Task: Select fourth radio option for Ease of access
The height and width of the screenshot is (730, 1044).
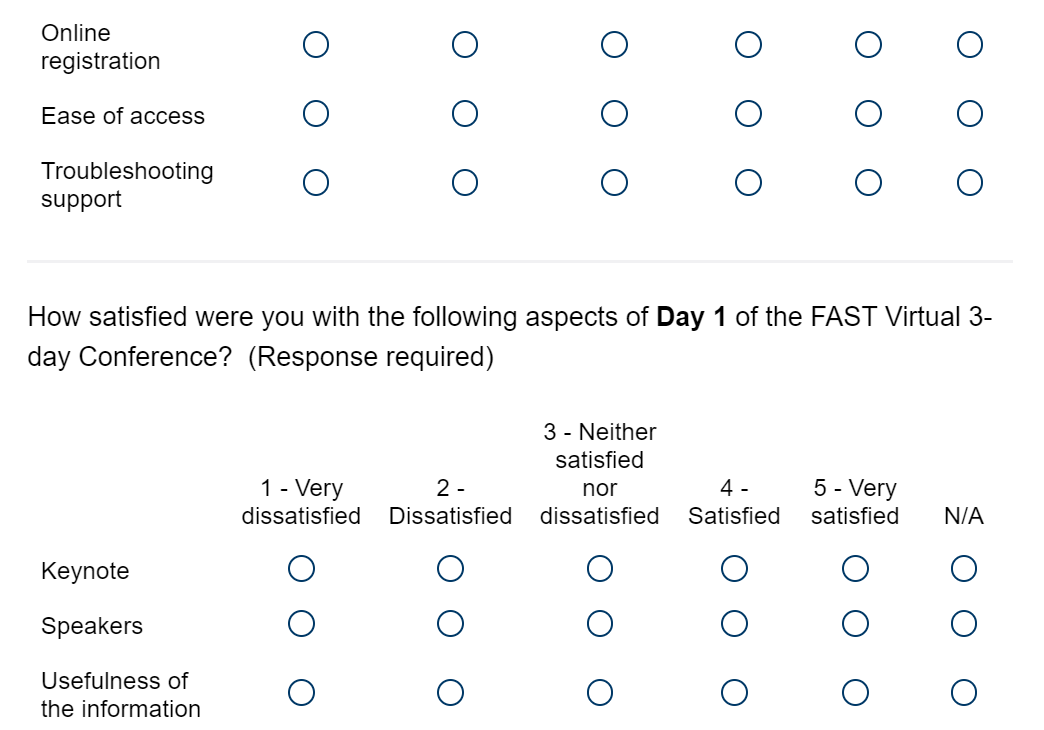Action: pos(748,114)
